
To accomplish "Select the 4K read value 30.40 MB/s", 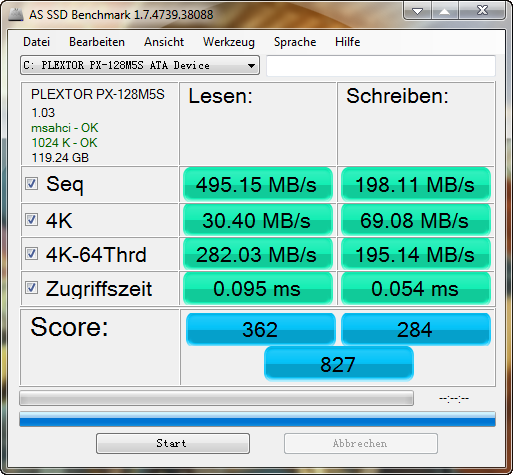I will click(258, 220).
